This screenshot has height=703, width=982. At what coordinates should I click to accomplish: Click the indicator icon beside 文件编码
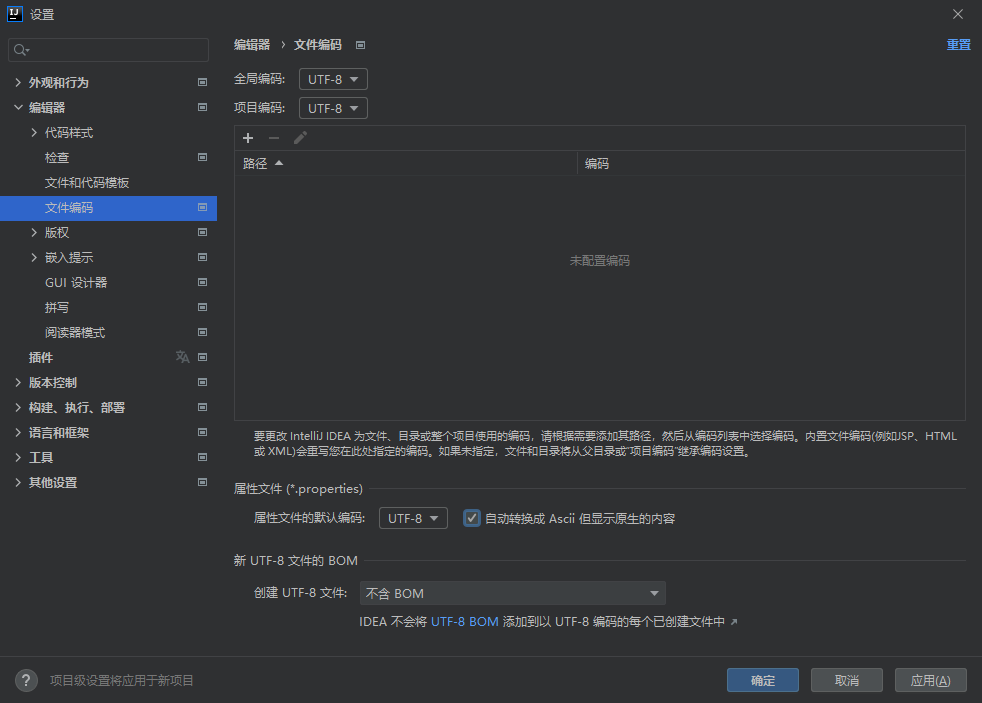tap(202, 207)
